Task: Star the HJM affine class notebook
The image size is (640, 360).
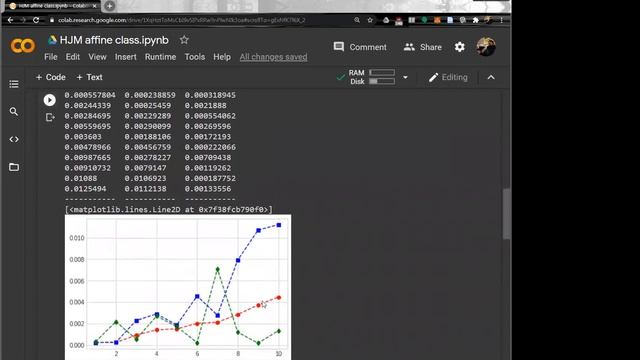Action: 184,40
